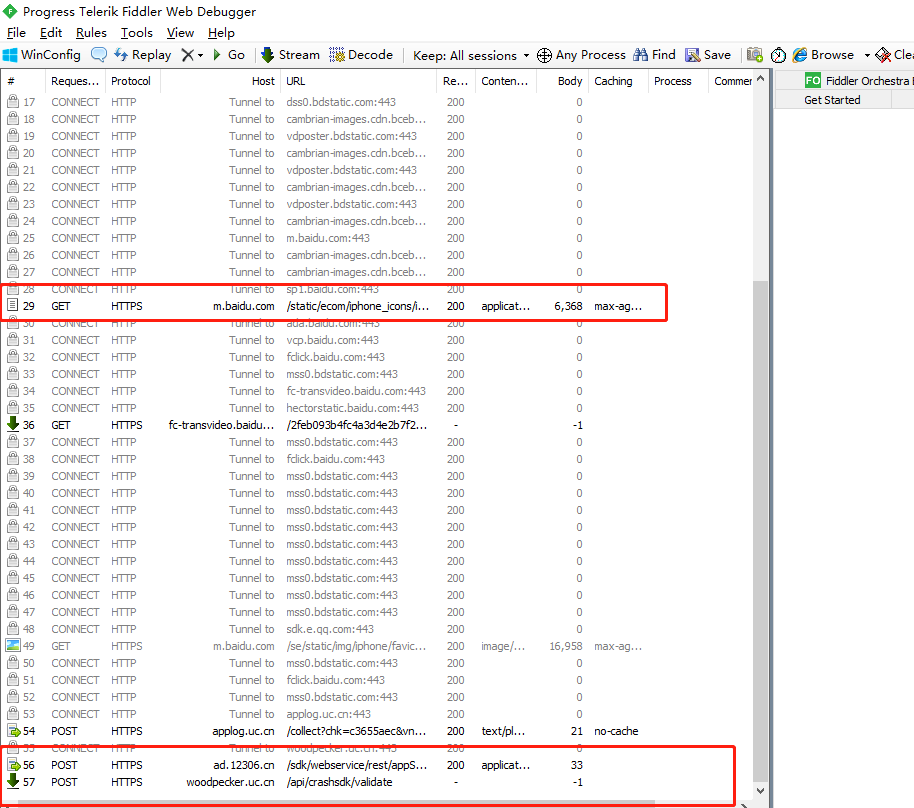Screen dimensions: 914x808
Task: Sort by Caching column header
Action: click(618, 81)
